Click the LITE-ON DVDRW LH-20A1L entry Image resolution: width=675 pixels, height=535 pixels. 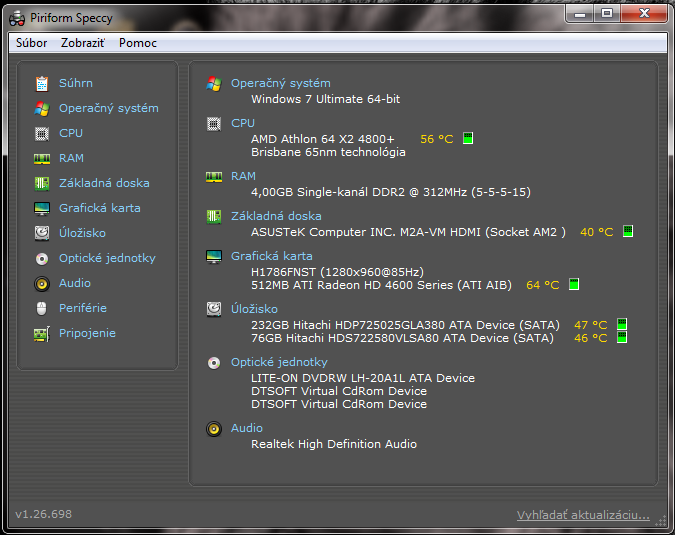coord(363,378)
